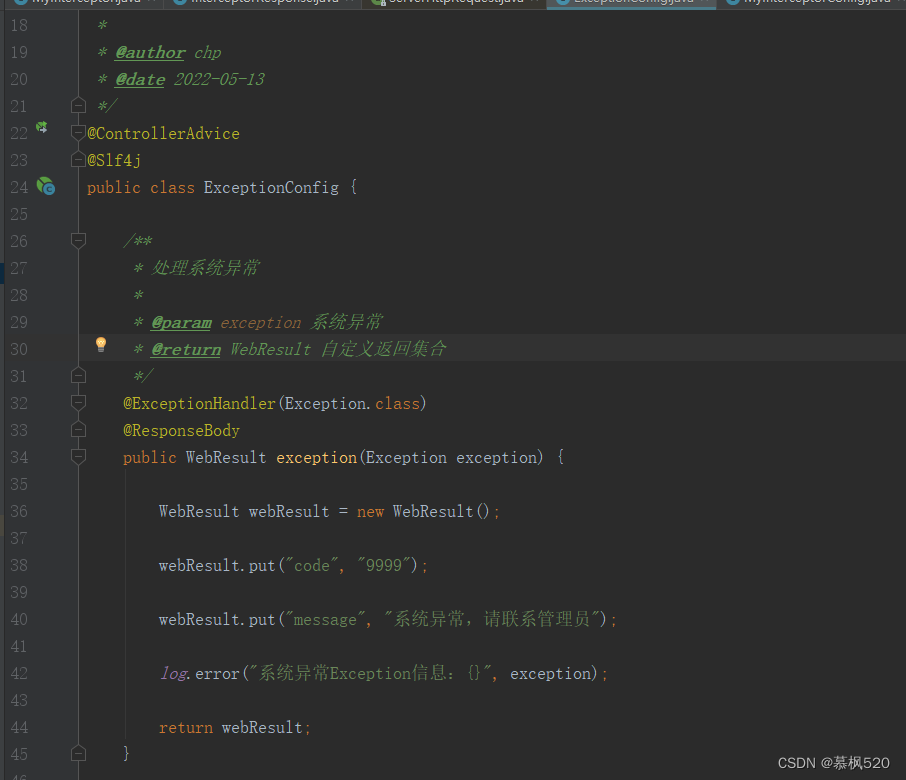Click the @Slf4j annotation

(x=114, y=160)
